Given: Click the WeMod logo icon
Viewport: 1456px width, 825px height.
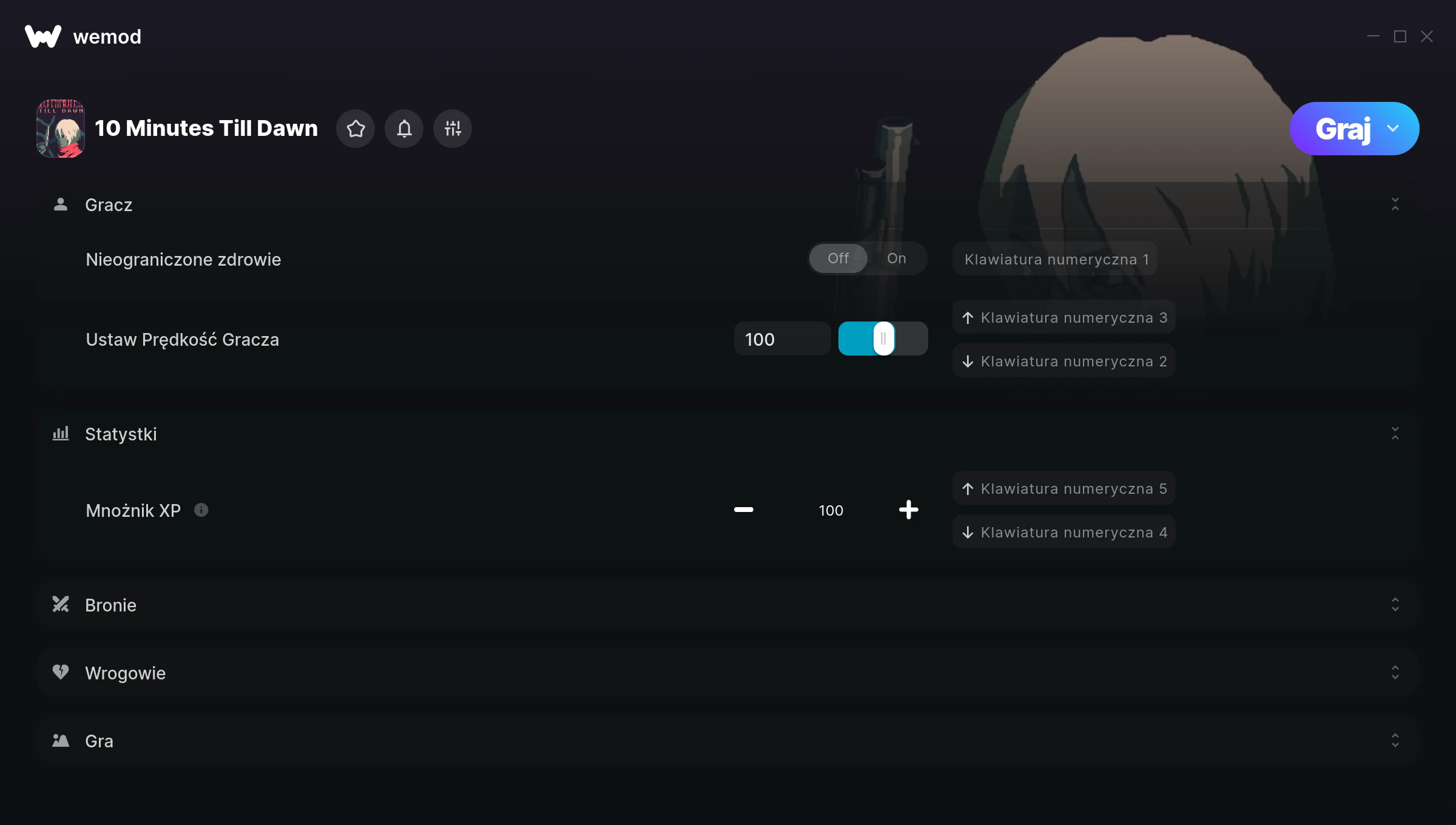Looking at the screenshot, I should (43, 36).
